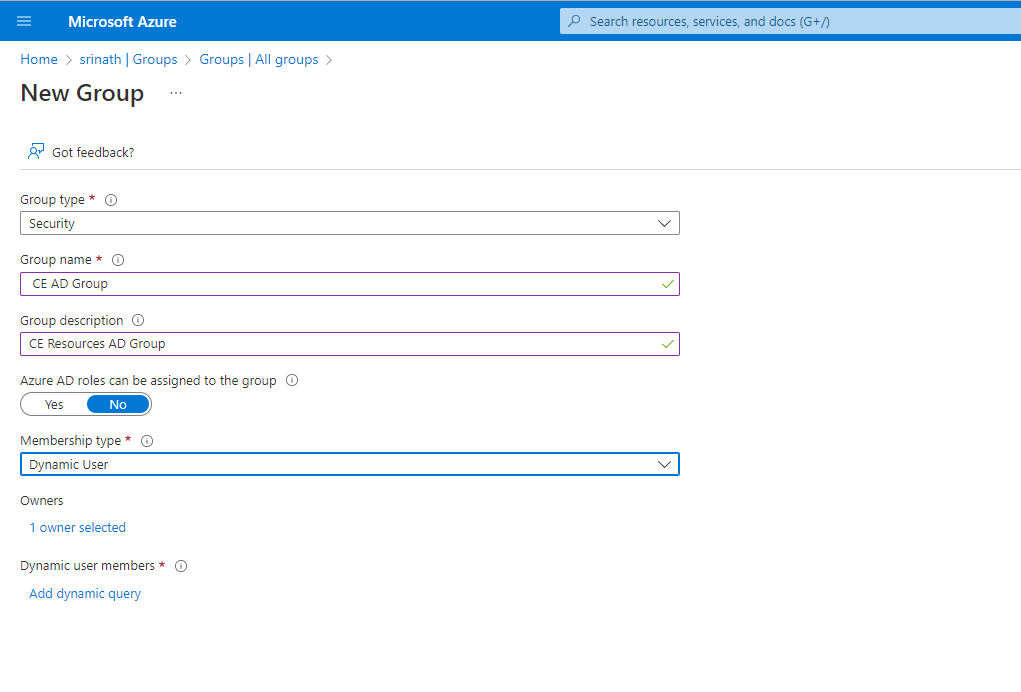Set Azure AD roles toggle to Yes
Viewport: 1021px width, 692px height.
tap(54, 404)
